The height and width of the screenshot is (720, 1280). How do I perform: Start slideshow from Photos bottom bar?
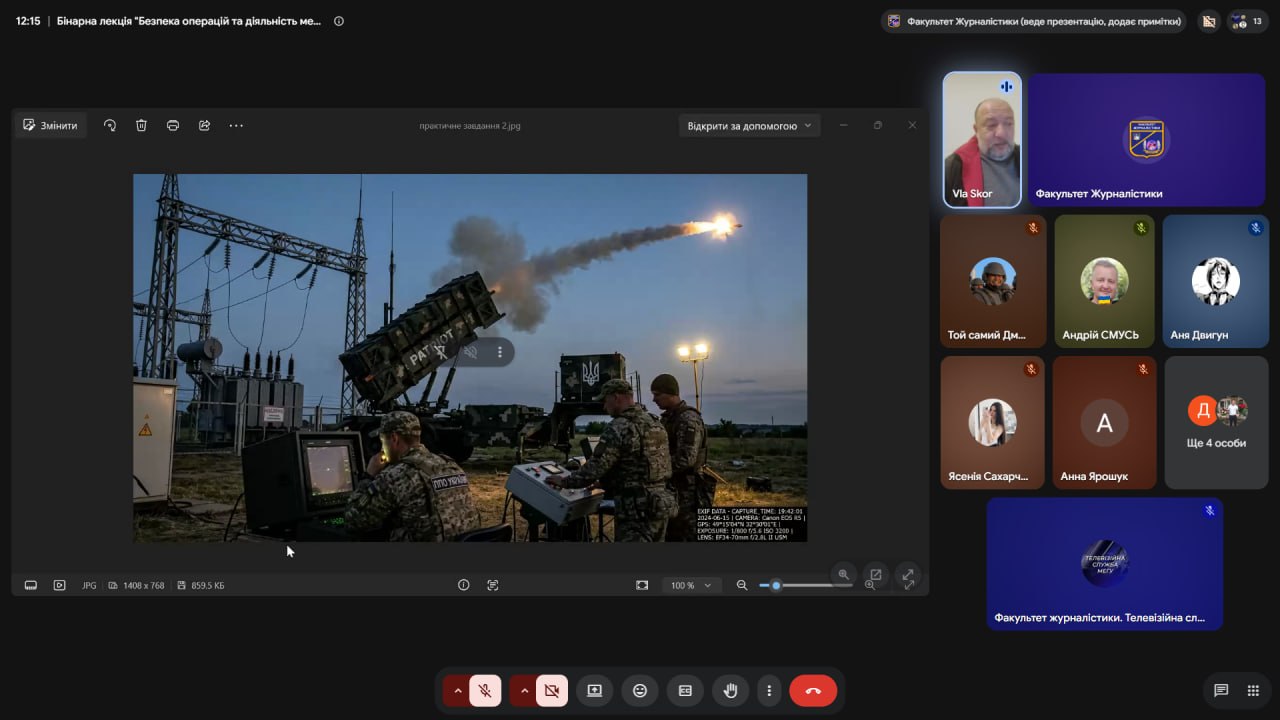59,585
